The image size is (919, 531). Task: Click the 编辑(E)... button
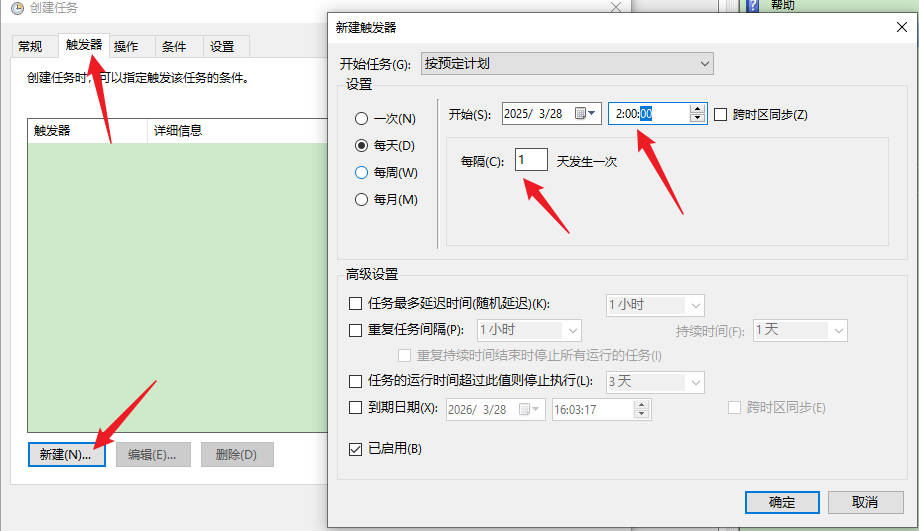click(x=153, y=454)
